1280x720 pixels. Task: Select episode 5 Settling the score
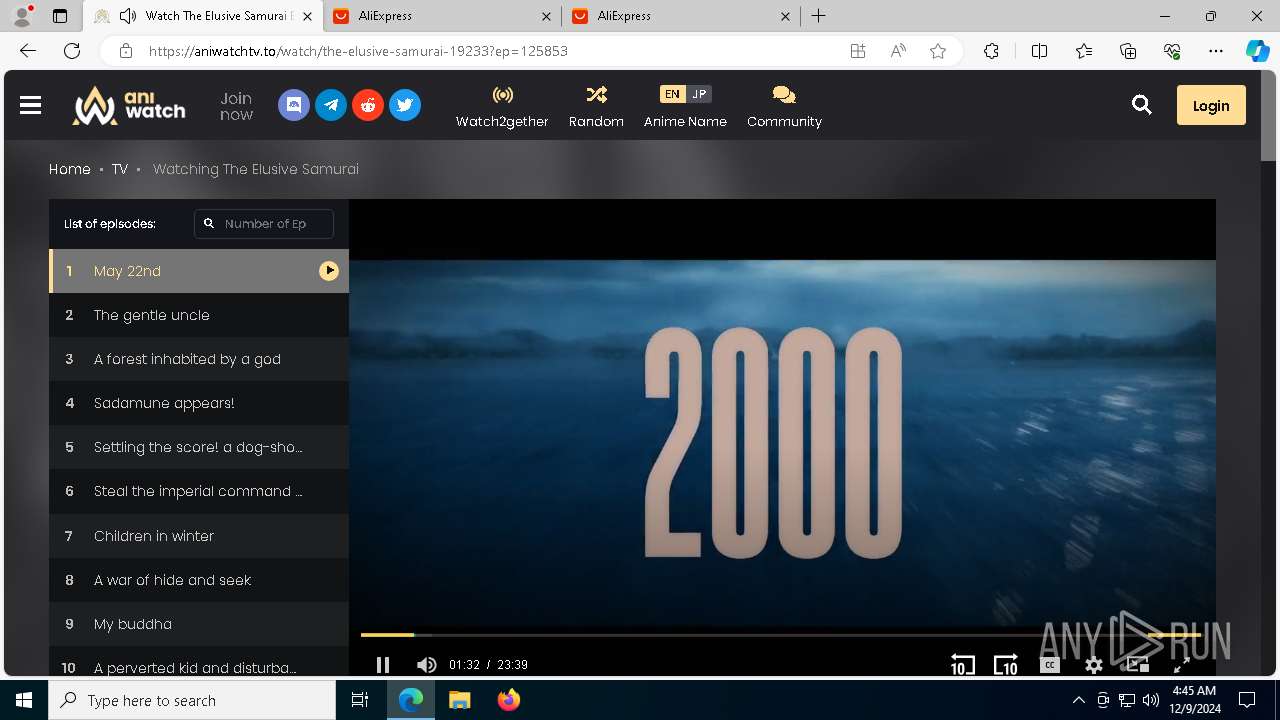(199, 447)
